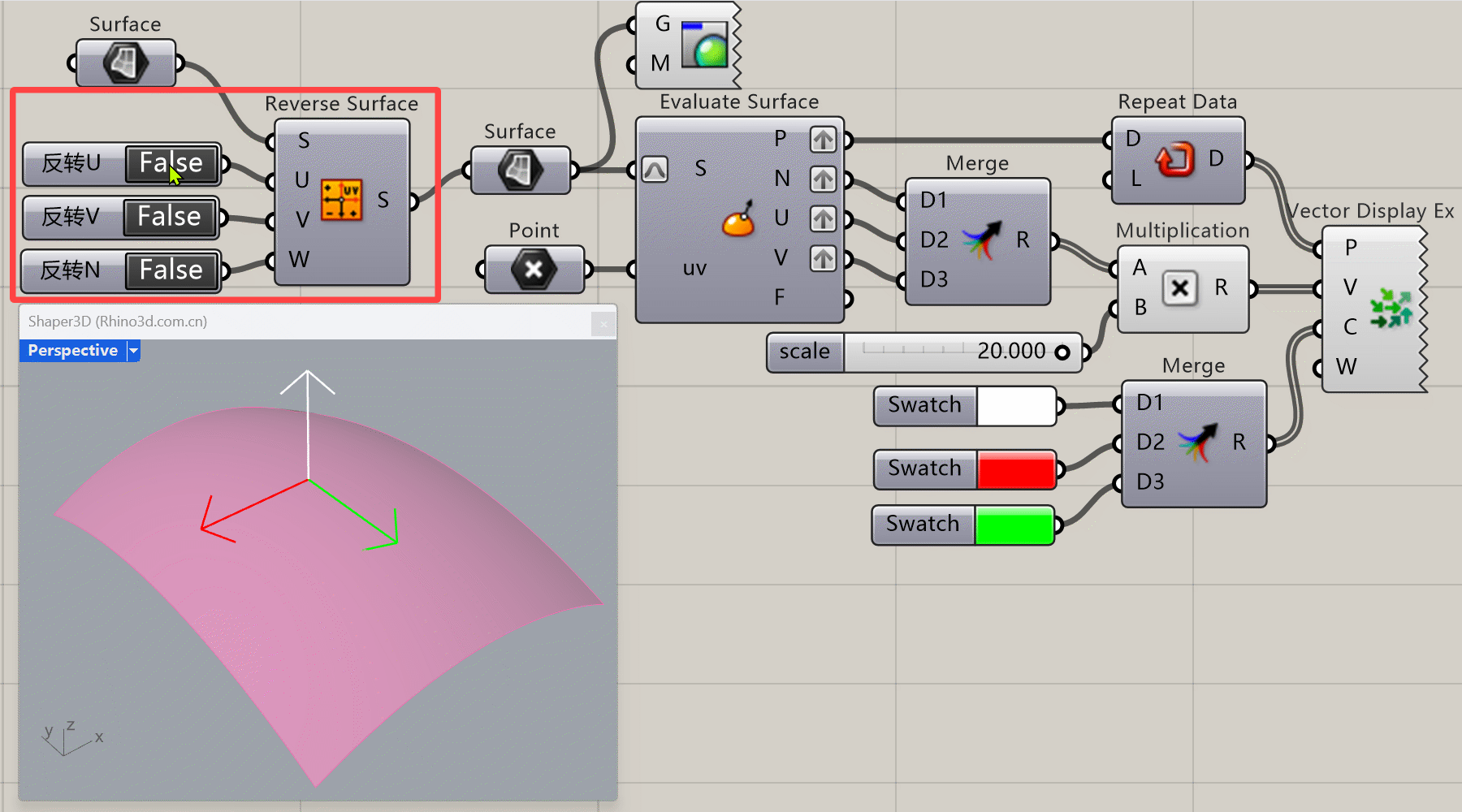Click the Evaluate Surface component icon
The height and width of the screenshot is (812, 1462).
738,219
